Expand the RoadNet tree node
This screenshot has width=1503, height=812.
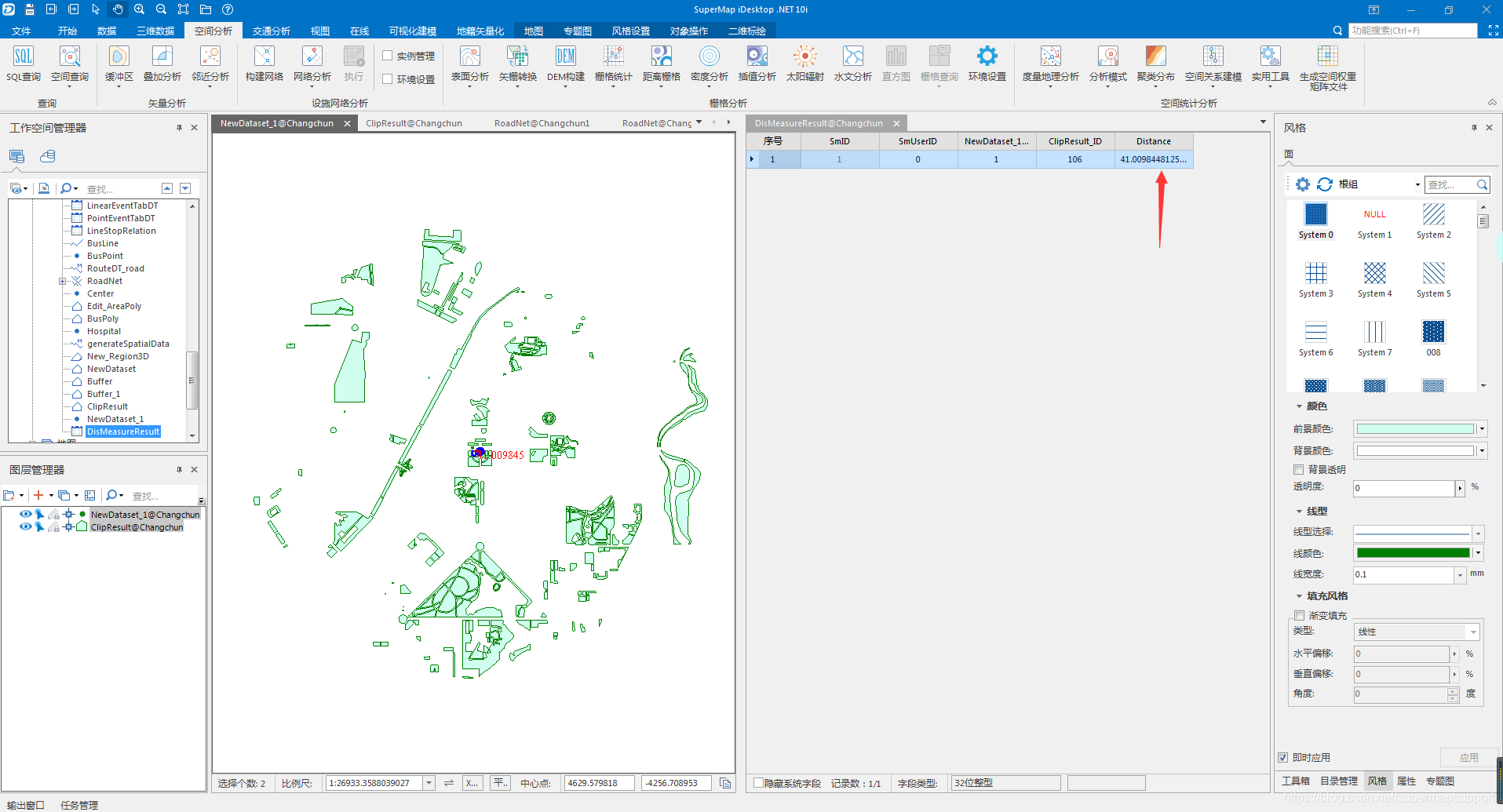click(63, 281)
